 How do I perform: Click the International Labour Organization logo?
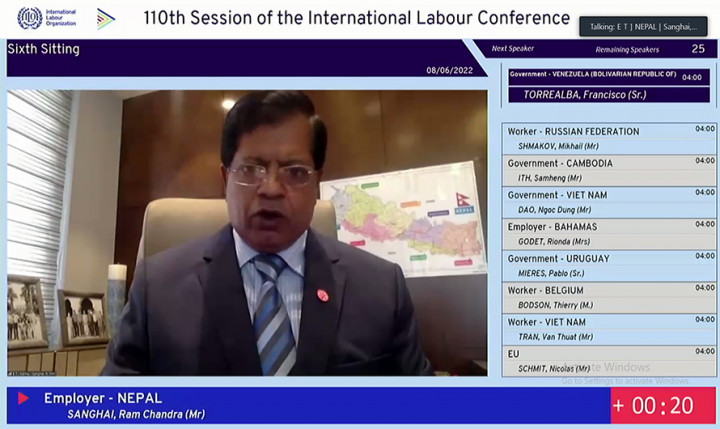[46, 18]
